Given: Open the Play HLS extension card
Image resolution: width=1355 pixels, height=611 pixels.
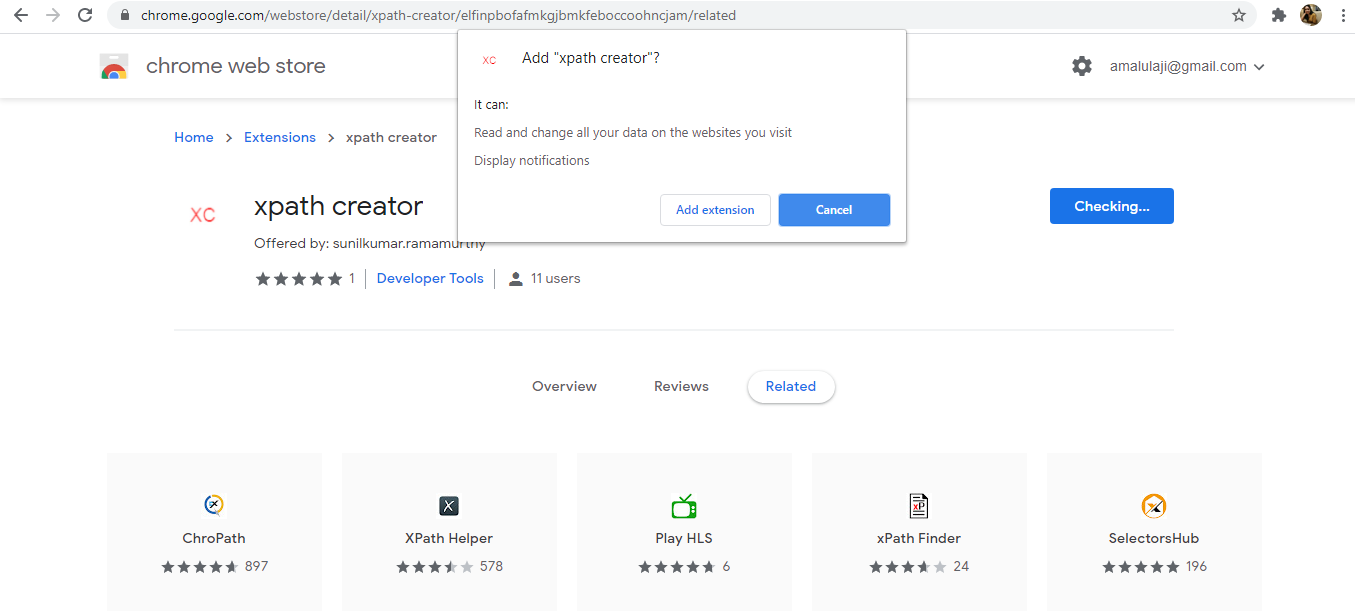Looking at the screenshot, I should click(x=684, y=532).
